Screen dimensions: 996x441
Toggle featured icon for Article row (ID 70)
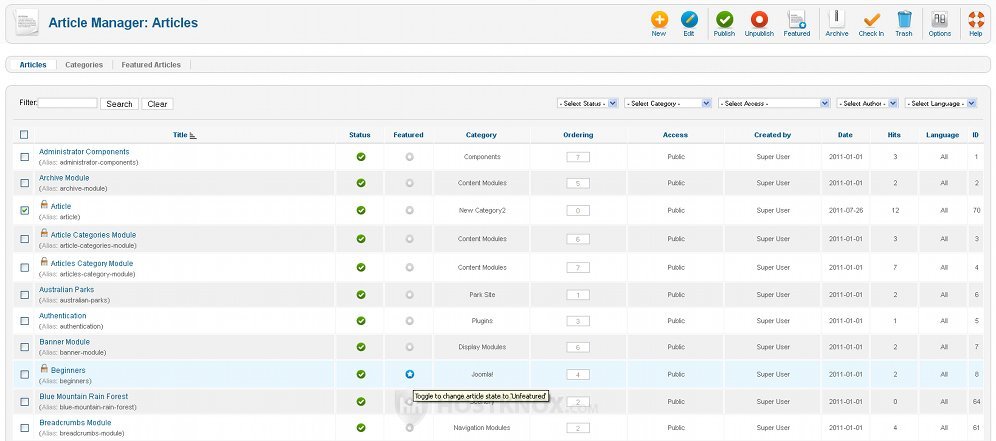[x=410, y=210]
